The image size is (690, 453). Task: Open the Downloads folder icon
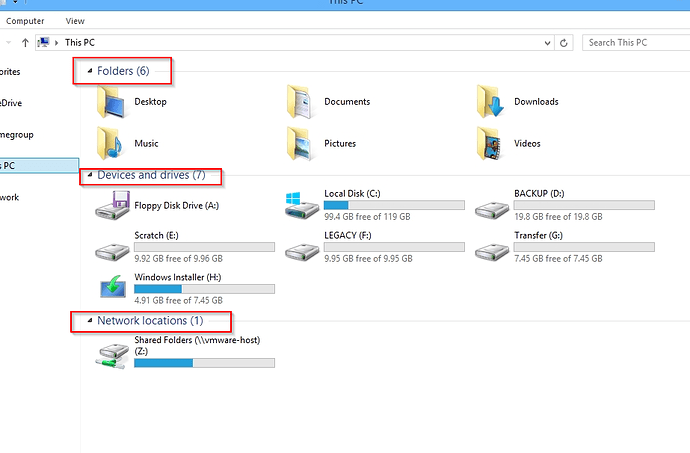(x=492, y=102)
